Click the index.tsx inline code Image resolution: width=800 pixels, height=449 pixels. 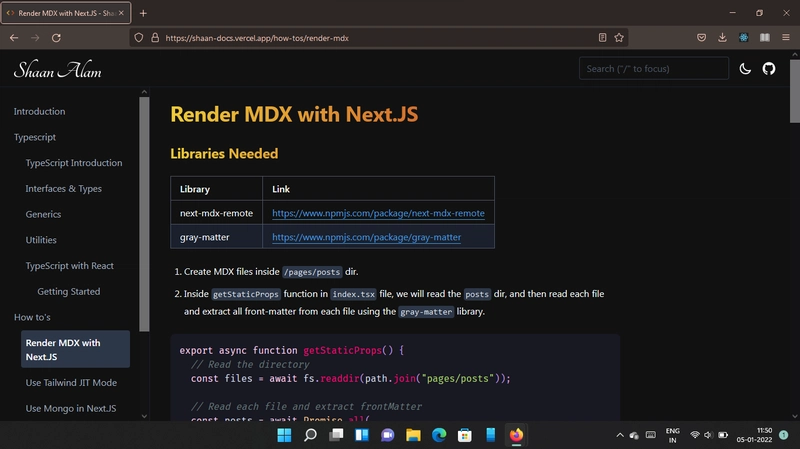(354, 294)
